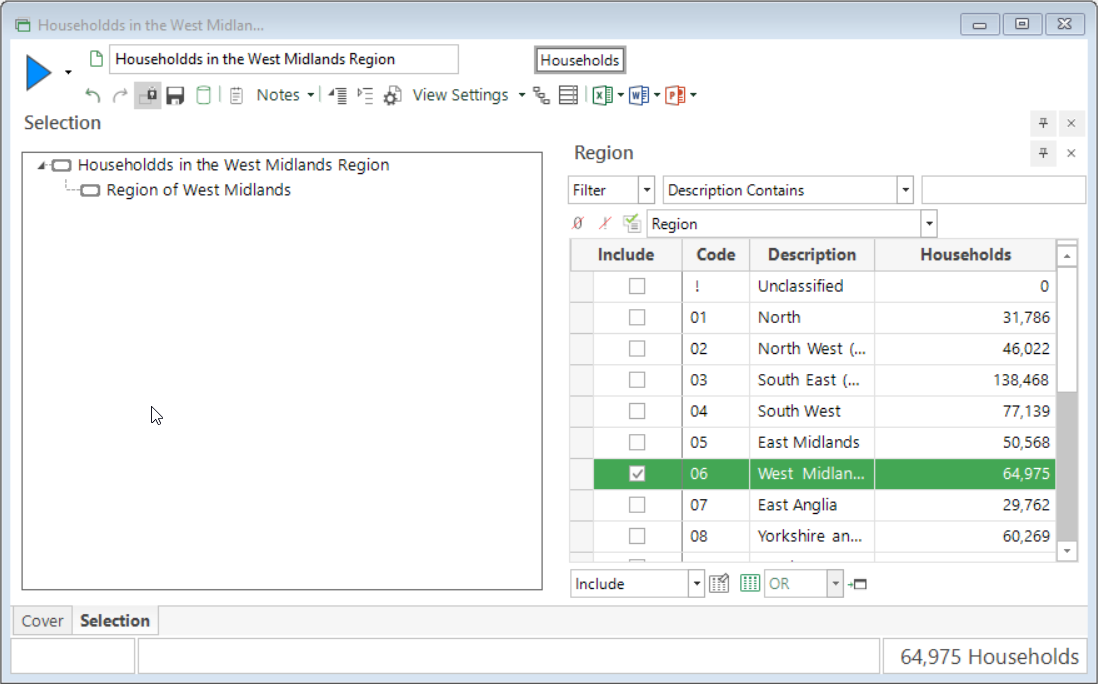Export to Word icon in toolbar
1098x684 pixels.
tap(638, 95)
